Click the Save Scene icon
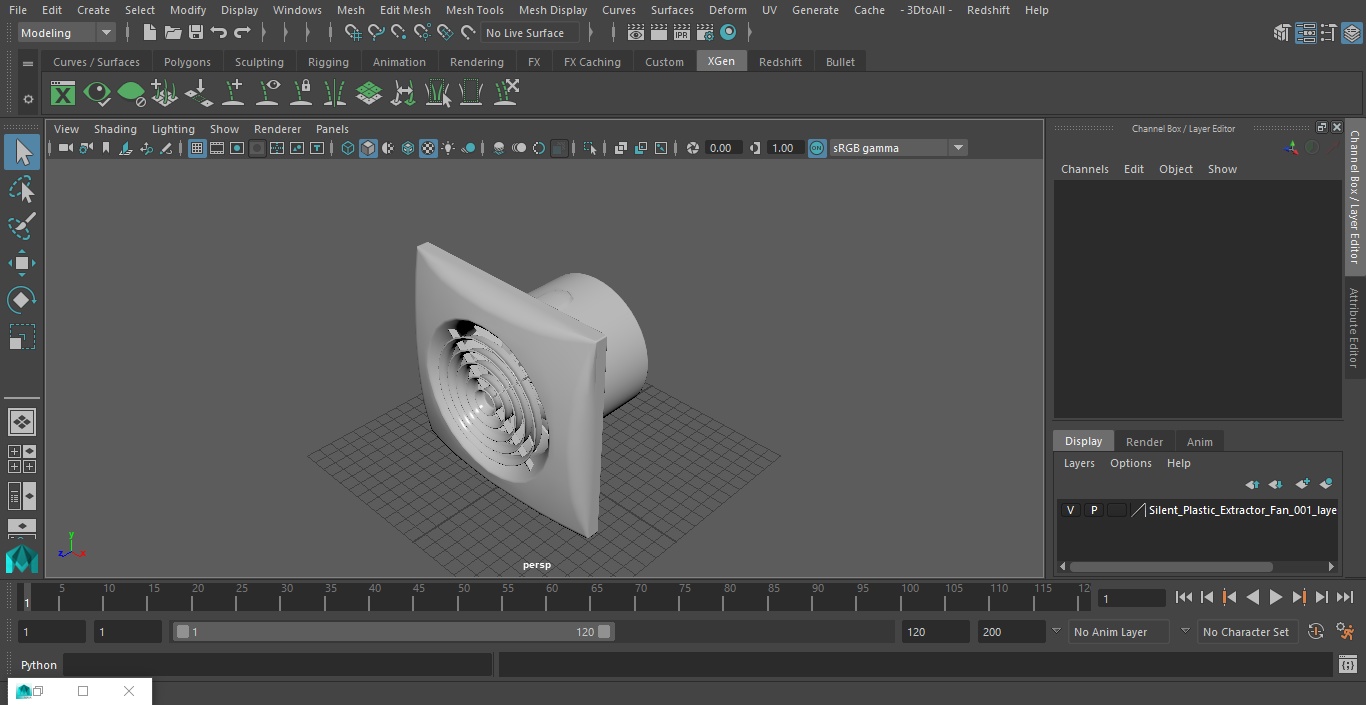Image resolution: width=1366 pixels, height=705 pixels. pyautogui.click(x=196, y=33)
